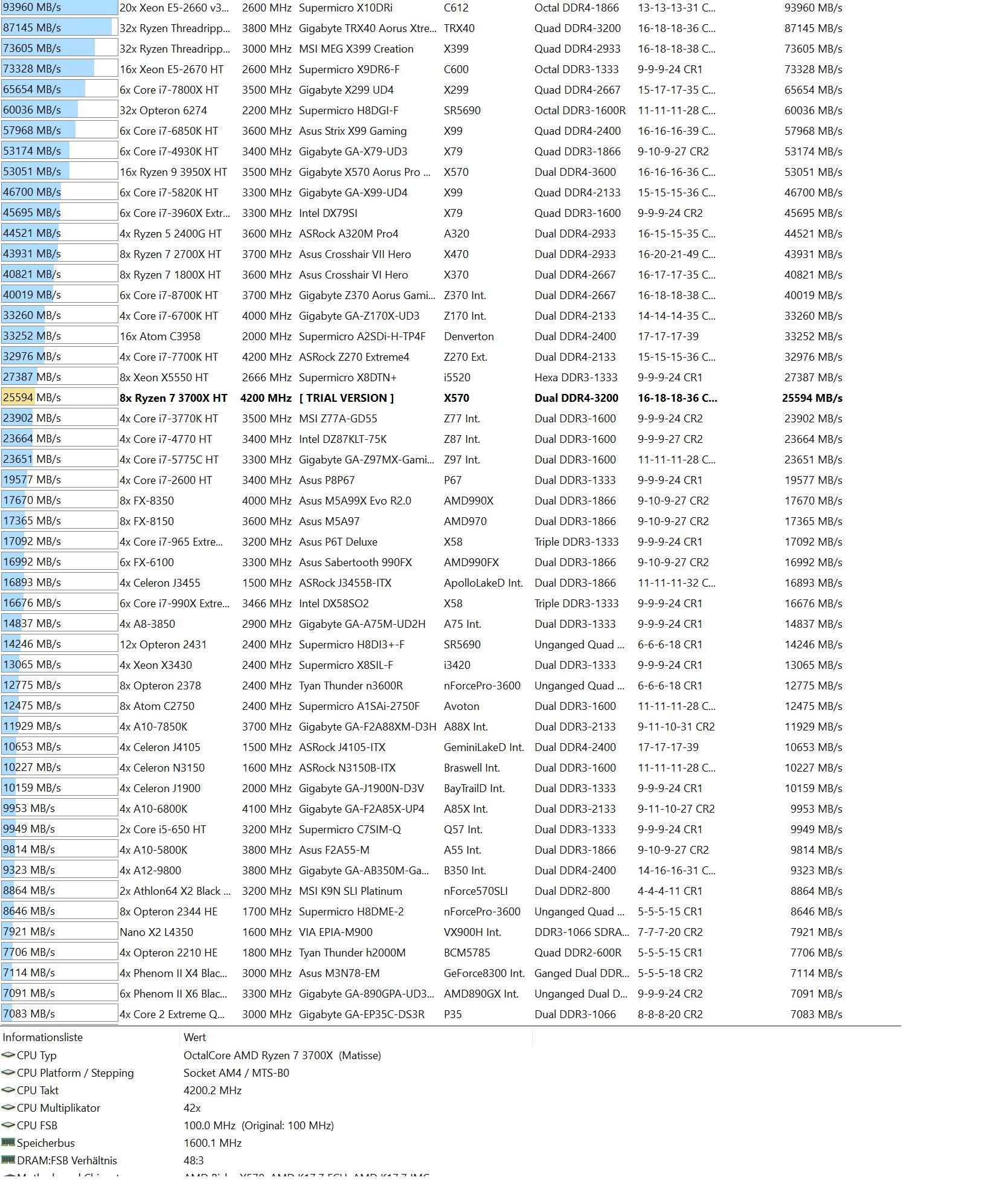Click Gigabyte TRX40 Aorus Xtreme motherboard cell
Image resolution: width=1008 pixels, height=1180 pixels.
click(x=367, y=28)
